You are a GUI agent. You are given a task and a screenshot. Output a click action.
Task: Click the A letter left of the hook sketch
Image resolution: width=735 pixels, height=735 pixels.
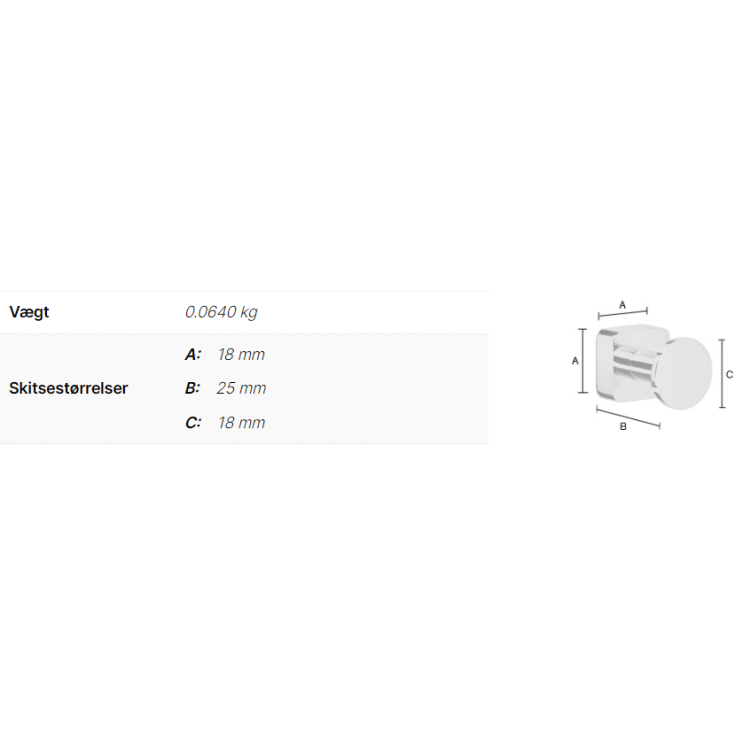[x=575, y=361]
